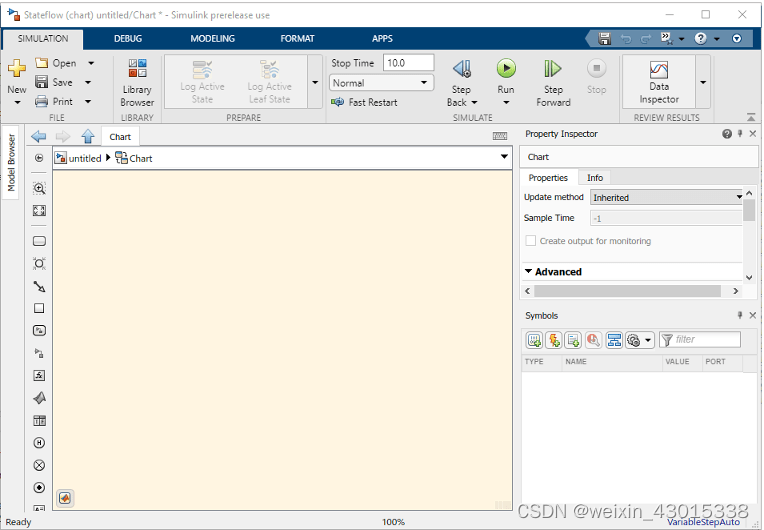Expand the Review Results gallery arrow
The image size is (764, 530).
[703, 82]
